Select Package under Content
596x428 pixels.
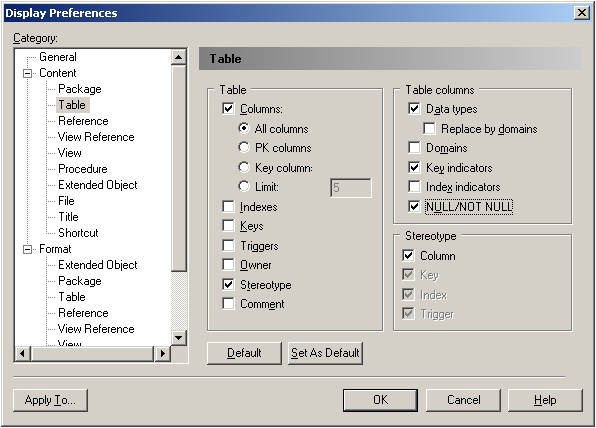[79, 89]
